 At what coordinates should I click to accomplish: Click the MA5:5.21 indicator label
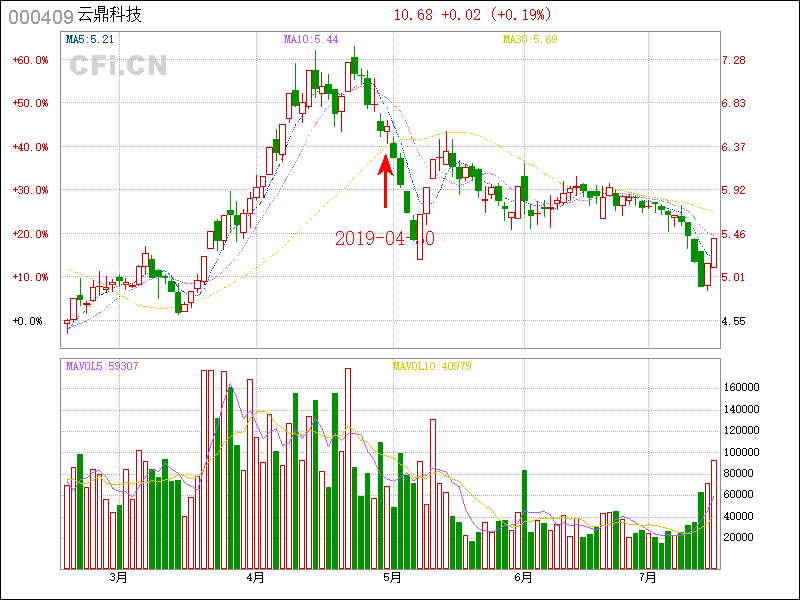coord(88,39)
